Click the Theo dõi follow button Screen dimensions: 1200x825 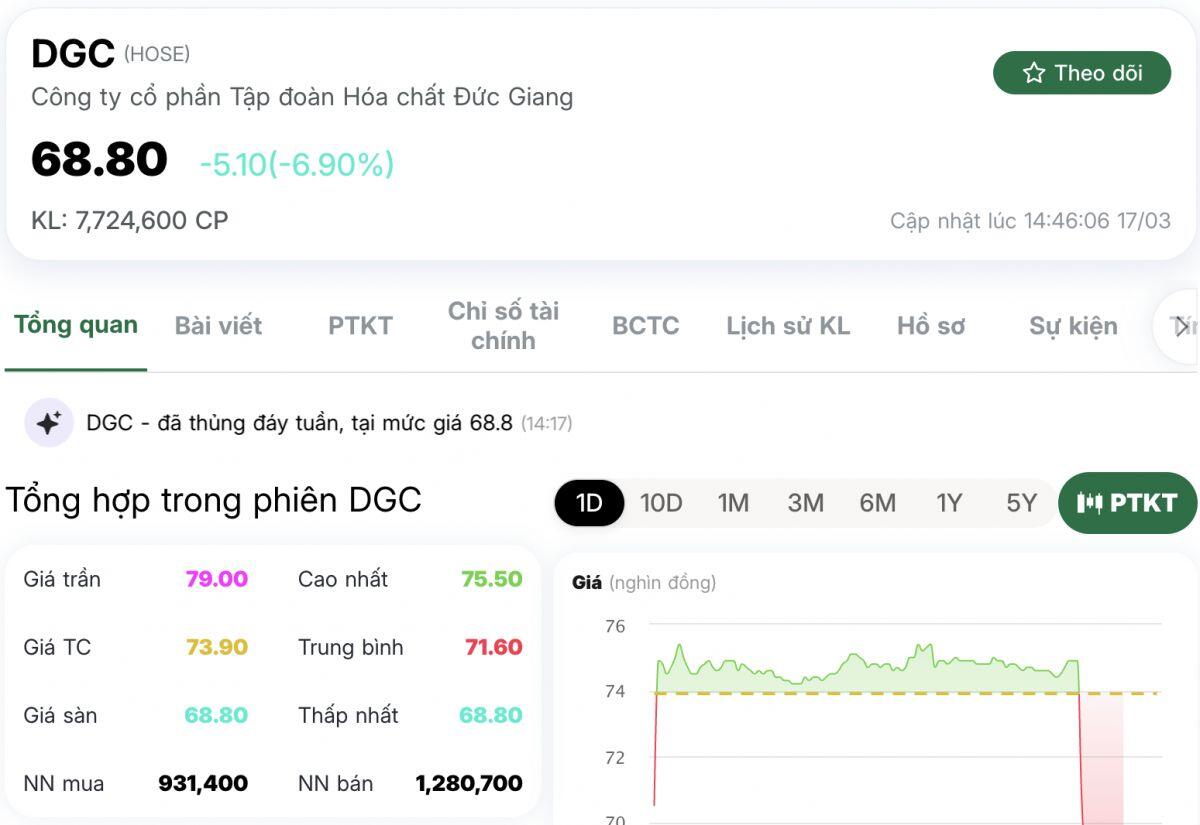[1081, 73]
